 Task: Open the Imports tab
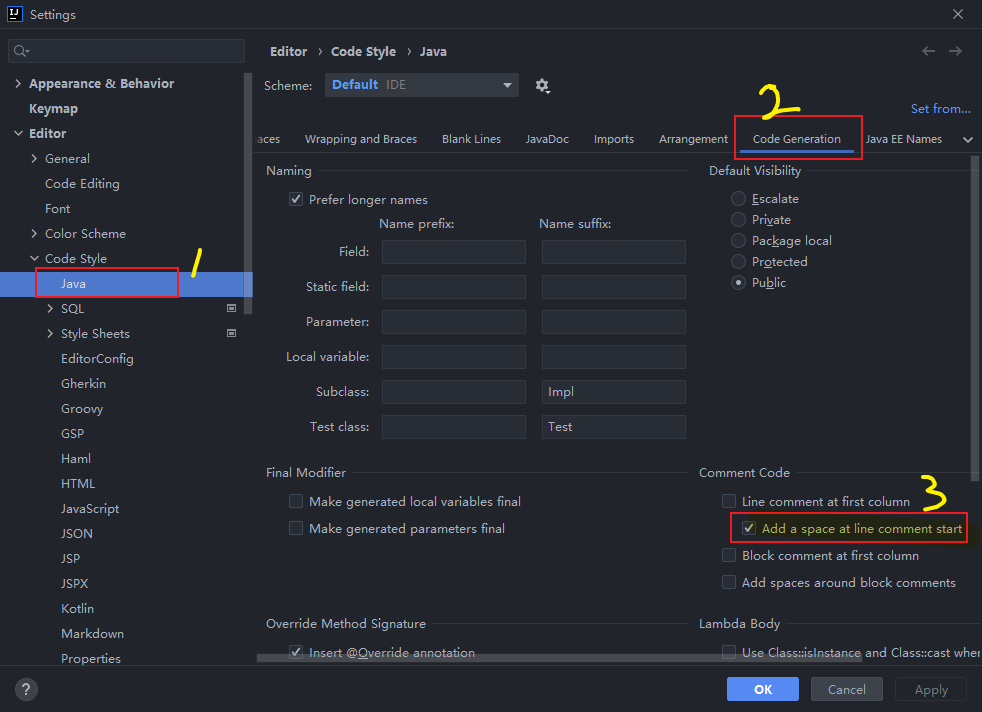(614, 139)
